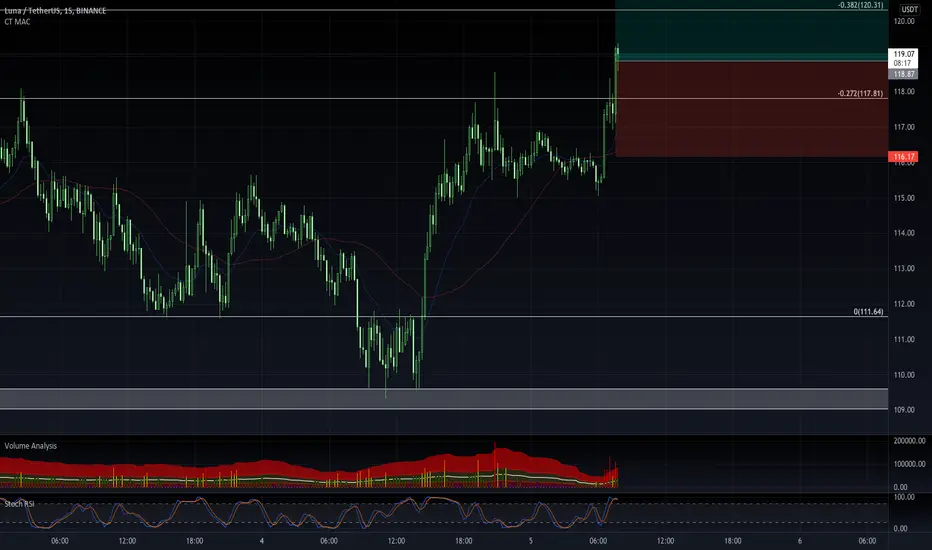The height and width of the screenshot is (550, 932).
Task: Click the red 116.17 stop price label
Action: pyautogui.click(x=903, y=157)
